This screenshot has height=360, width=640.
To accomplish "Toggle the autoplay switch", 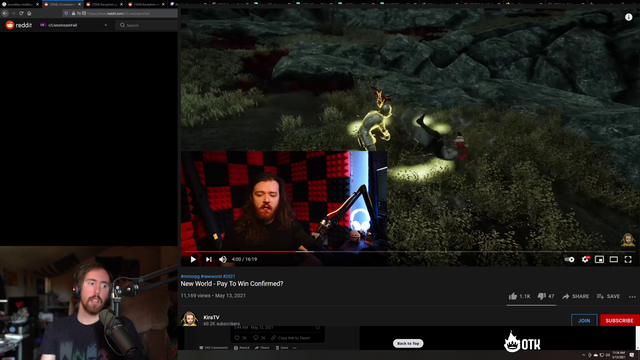I will 569,259.
